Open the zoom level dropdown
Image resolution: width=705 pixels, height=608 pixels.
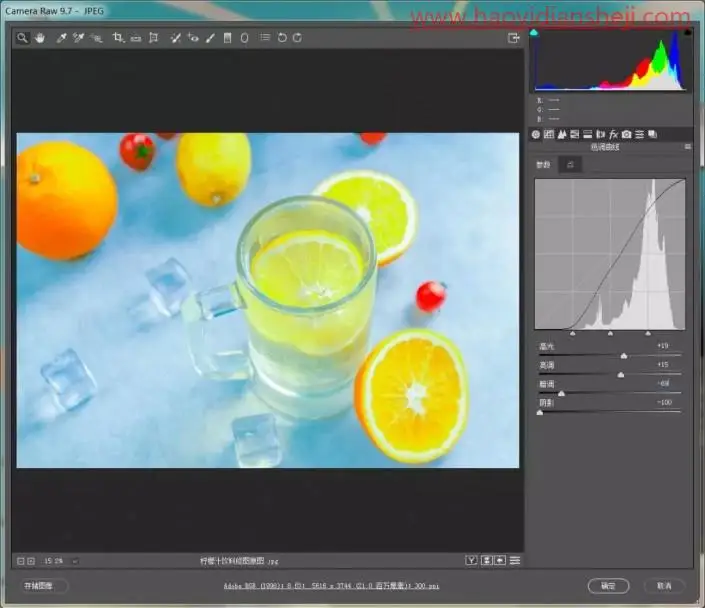pyautogui.click(x=75, y=561)
